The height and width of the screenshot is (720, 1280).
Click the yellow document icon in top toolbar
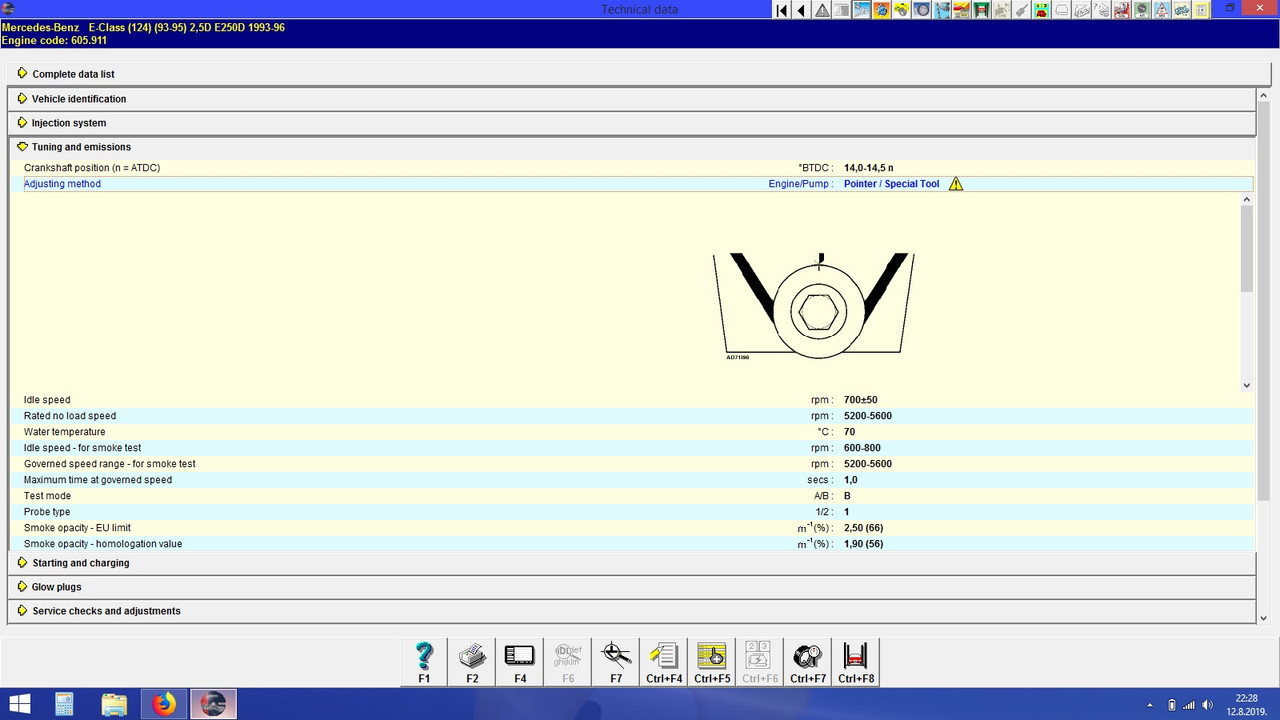pos(1204,10)
